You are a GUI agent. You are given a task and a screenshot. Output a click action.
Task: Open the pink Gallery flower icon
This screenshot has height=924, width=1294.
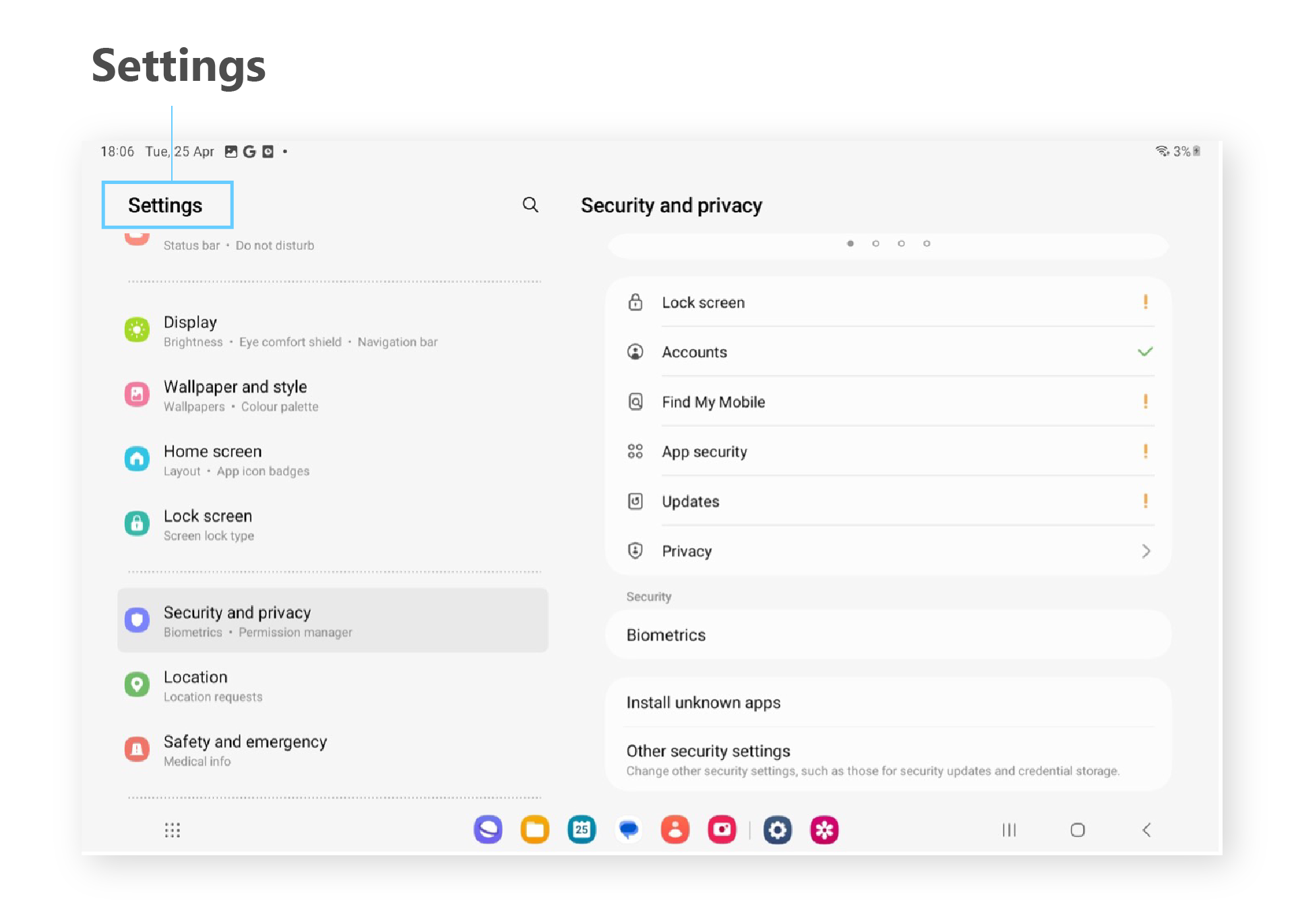[824, 830]
